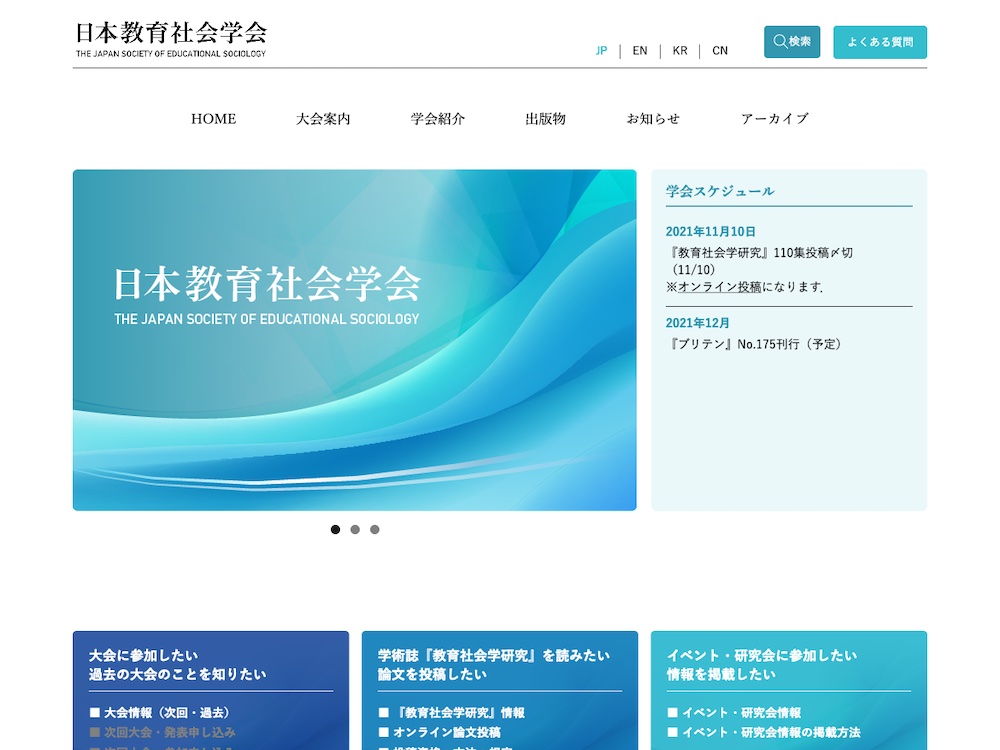Click the hero banner slide image
Screen dimensions: 1000x750
click(355, 340)
